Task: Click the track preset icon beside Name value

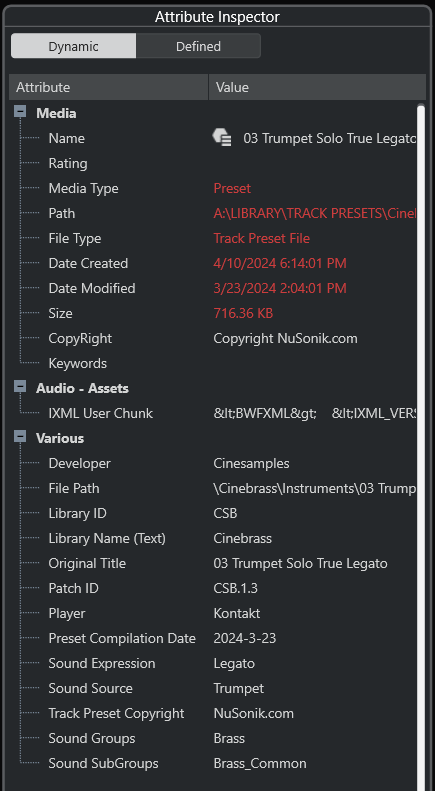Action: (222, 138)
